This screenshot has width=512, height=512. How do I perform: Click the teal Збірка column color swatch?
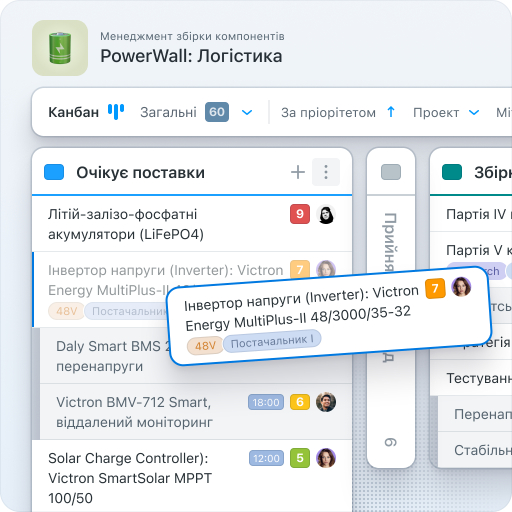tap(452, 172)
